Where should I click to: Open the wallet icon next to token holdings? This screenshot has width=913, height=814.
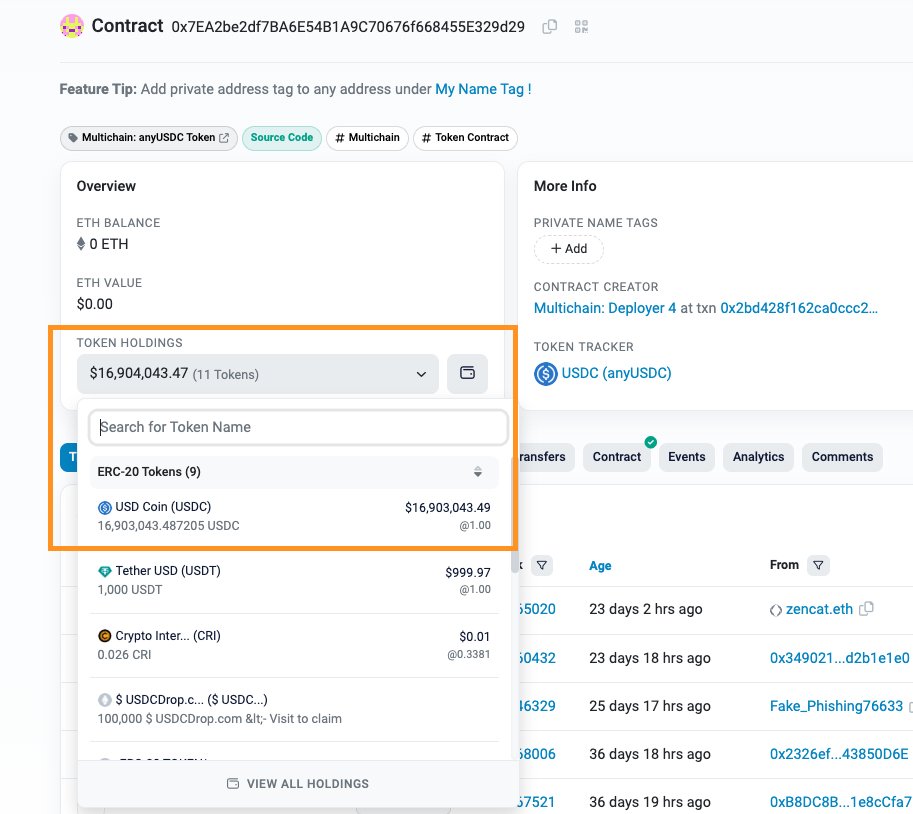coord(467,373)
